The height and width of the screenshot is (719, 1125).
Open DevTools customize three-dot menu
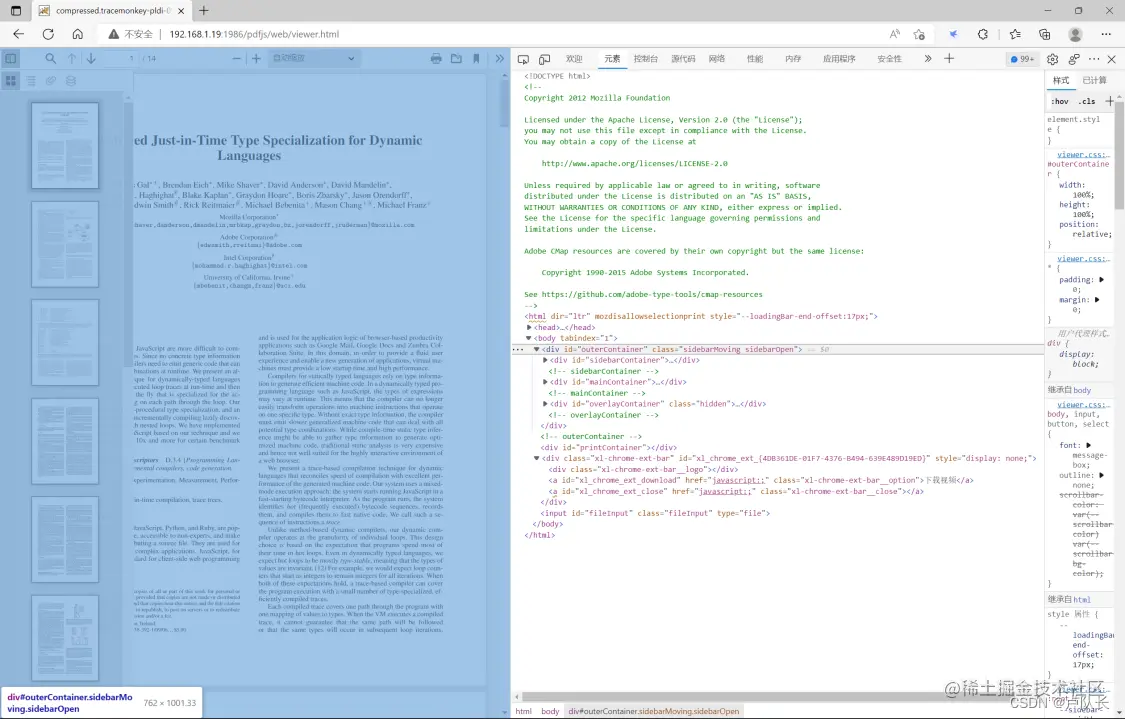(x=1093, y=59)
